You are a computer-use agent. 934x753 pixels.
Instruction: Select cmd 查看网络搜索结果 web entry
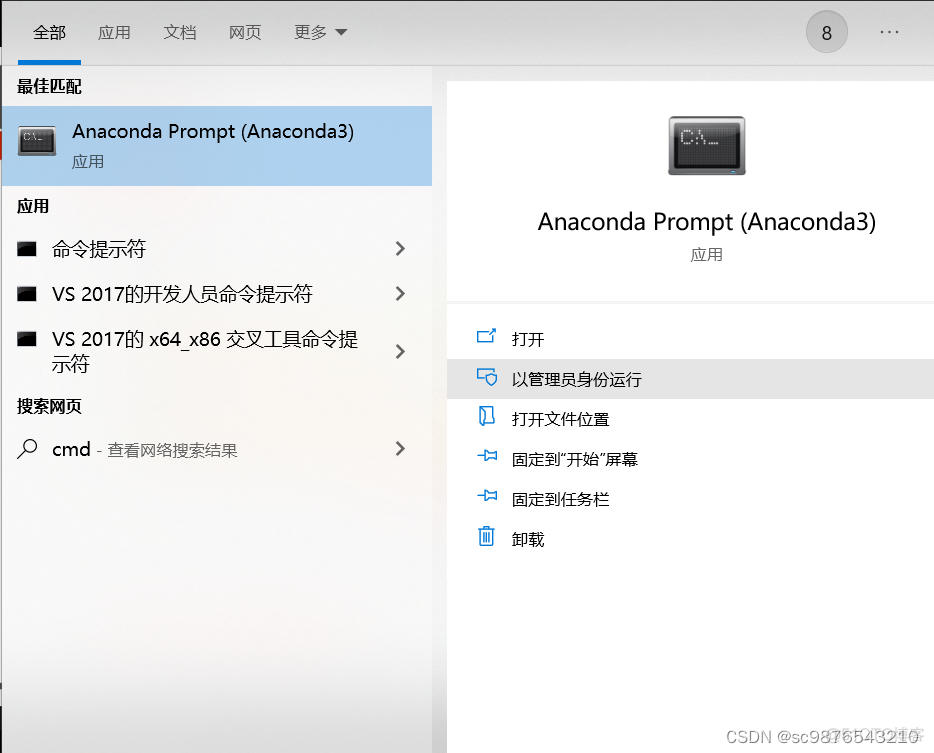[217, 449]
